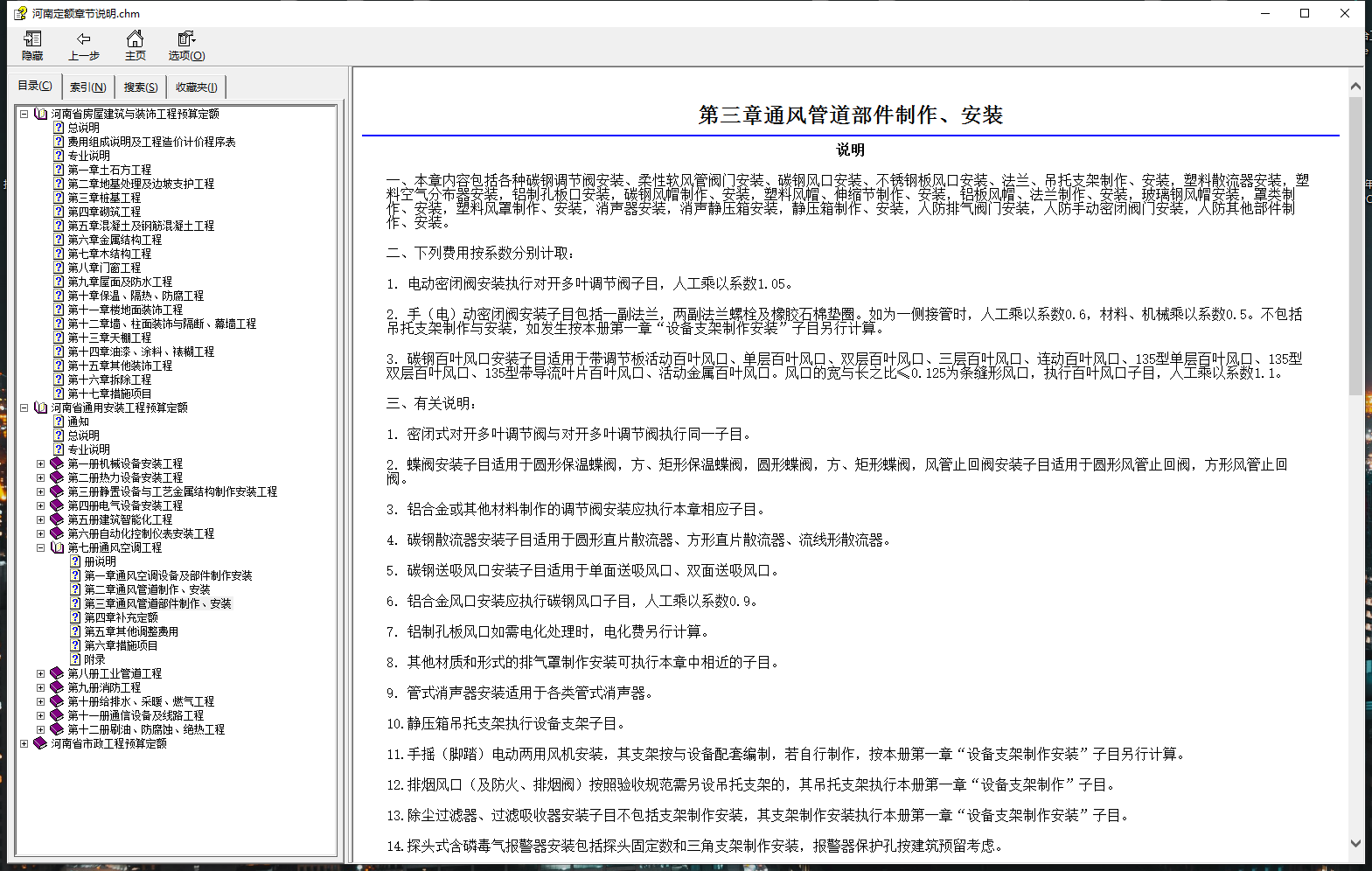Expand the 第九册消防工程 node
Screen dimensions: 1372x871
(x=40, y=687)
